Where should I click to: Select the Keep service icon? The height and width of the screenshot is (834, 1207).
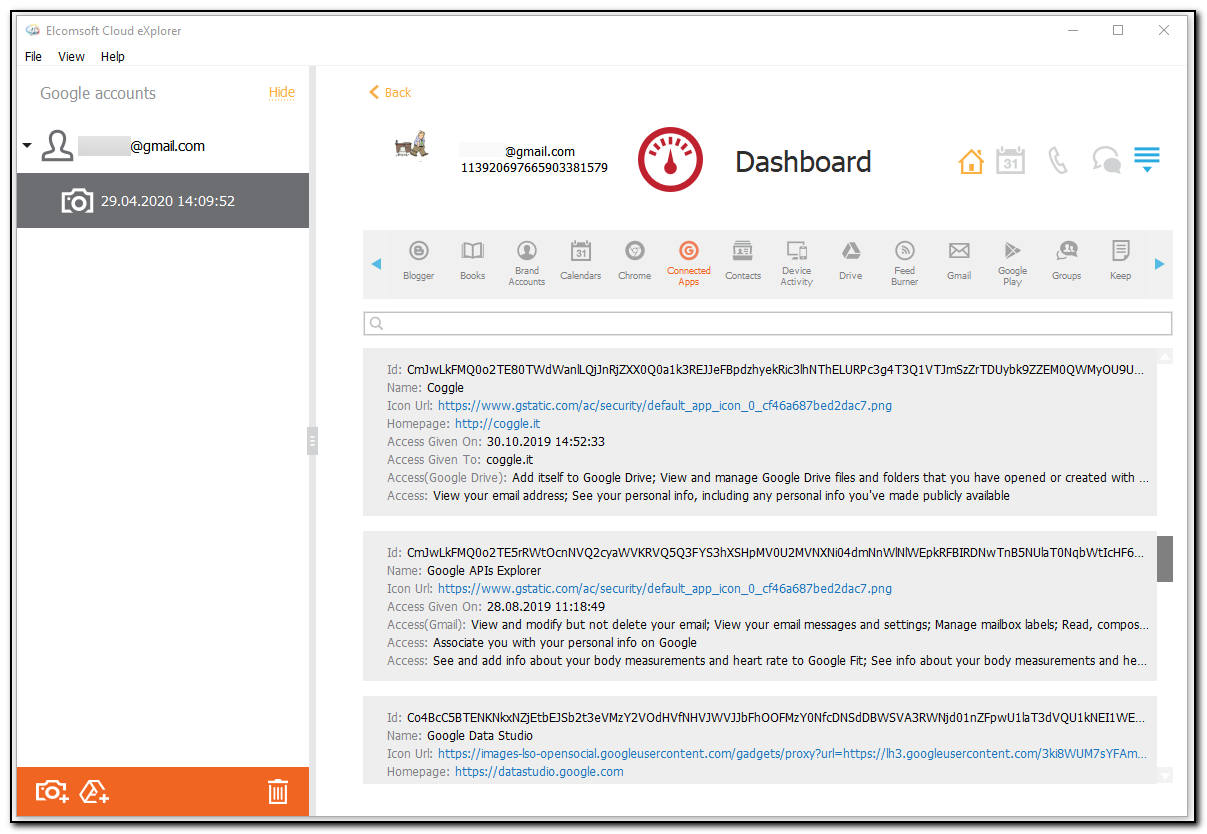click(1120, 261)
